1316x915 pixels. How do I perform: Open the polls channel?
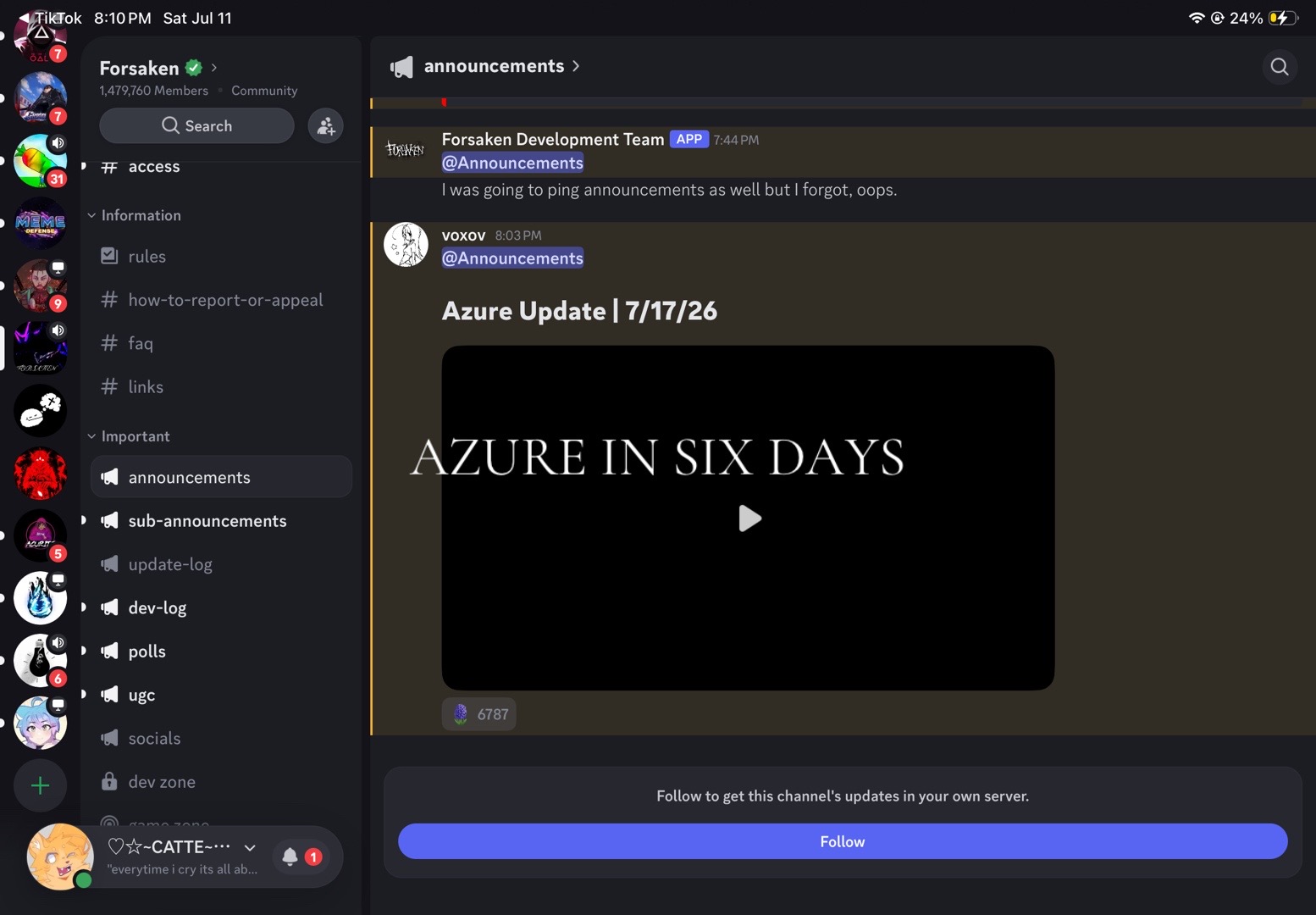pyautogui.click(x=221, y=652)
